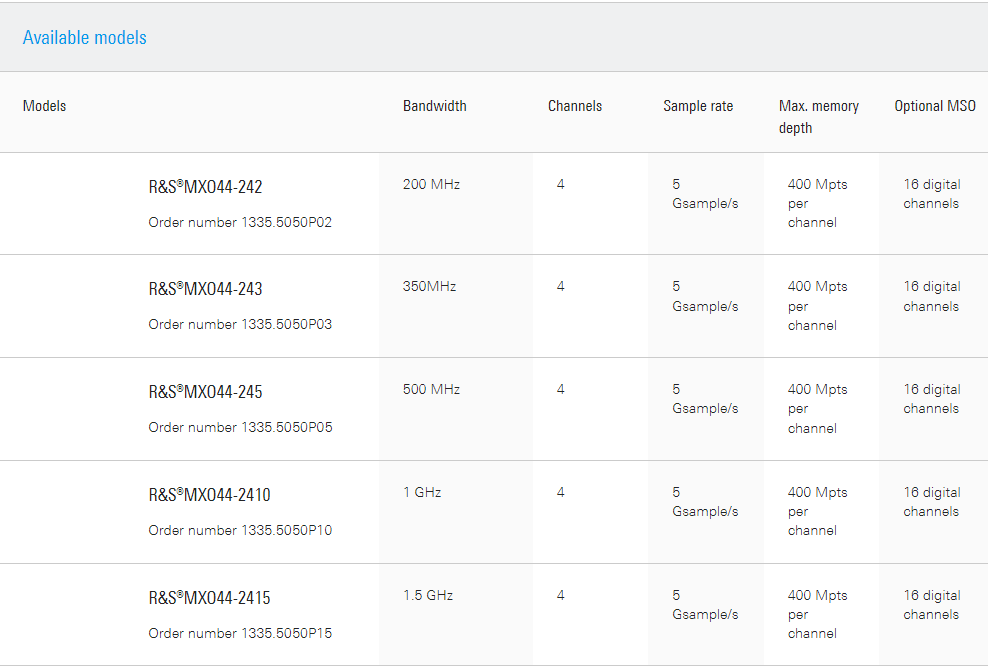Viewport: 988px width, 667px height.
Task: Open the R&S MXO44-242 model
Action: tap(205, 187)
